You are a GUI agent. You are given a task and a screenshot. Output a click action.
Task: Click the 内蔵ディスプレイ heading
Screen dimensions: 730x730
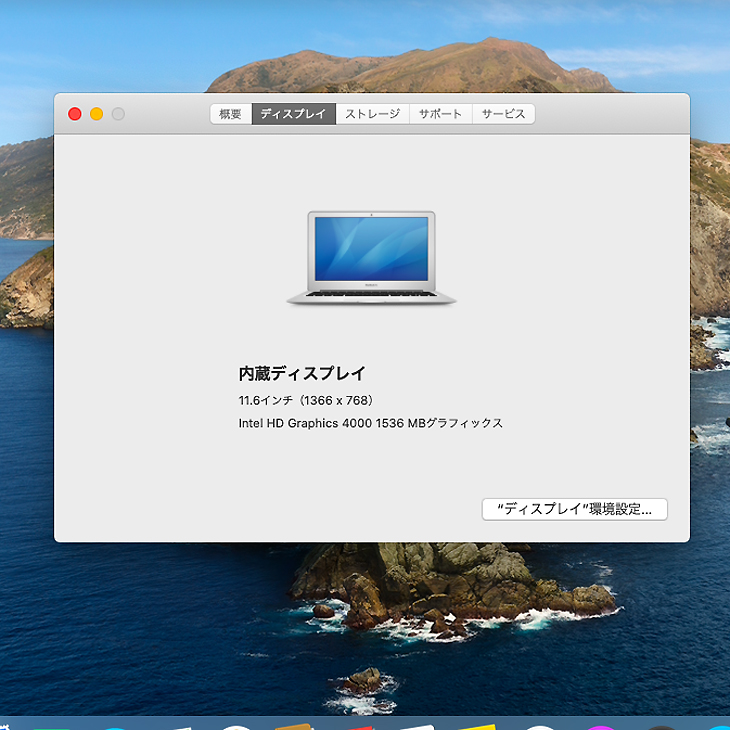302,374
